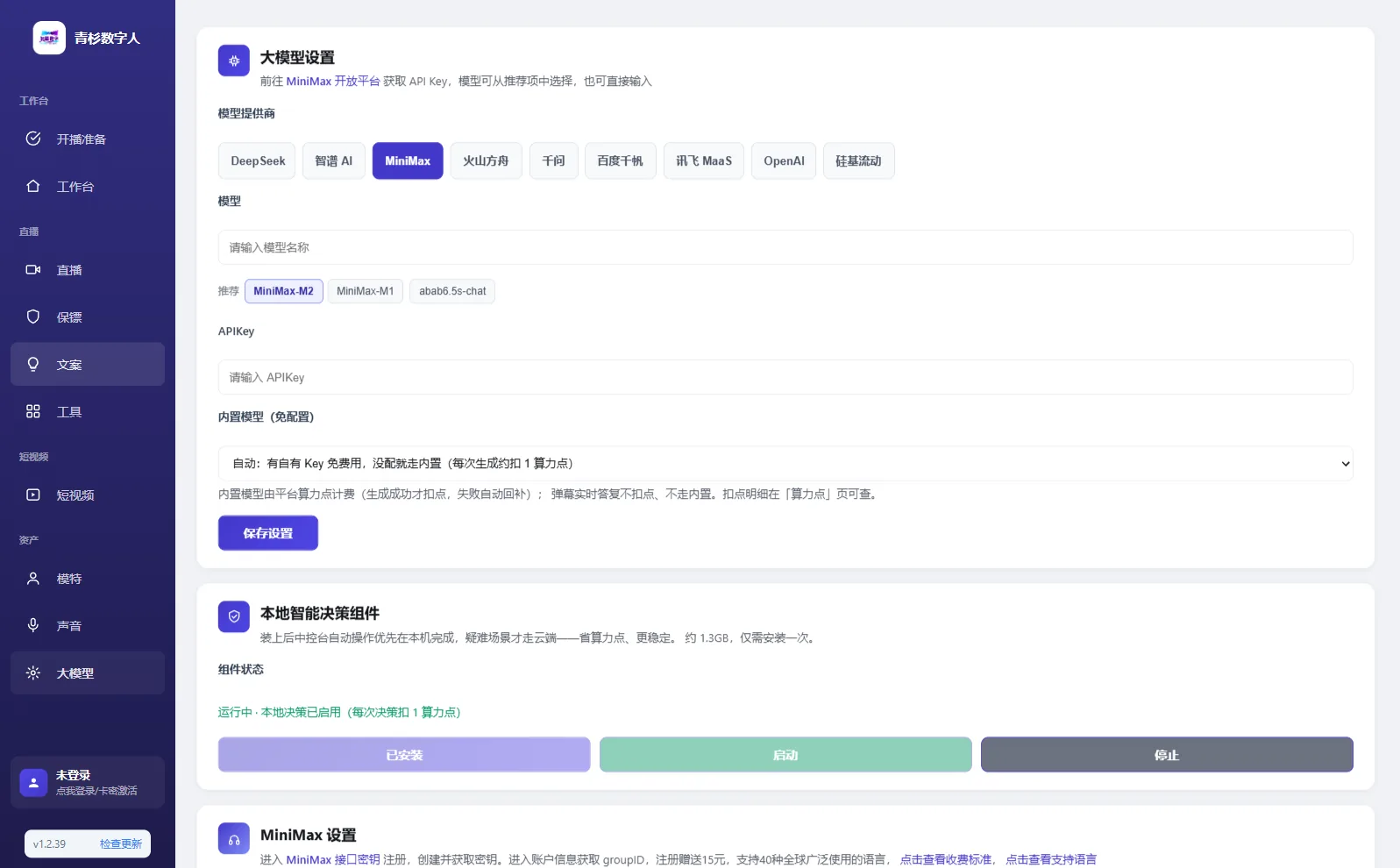
Task: Click the 本地智能决策组件 shield icon
Action: coord(234,616)
